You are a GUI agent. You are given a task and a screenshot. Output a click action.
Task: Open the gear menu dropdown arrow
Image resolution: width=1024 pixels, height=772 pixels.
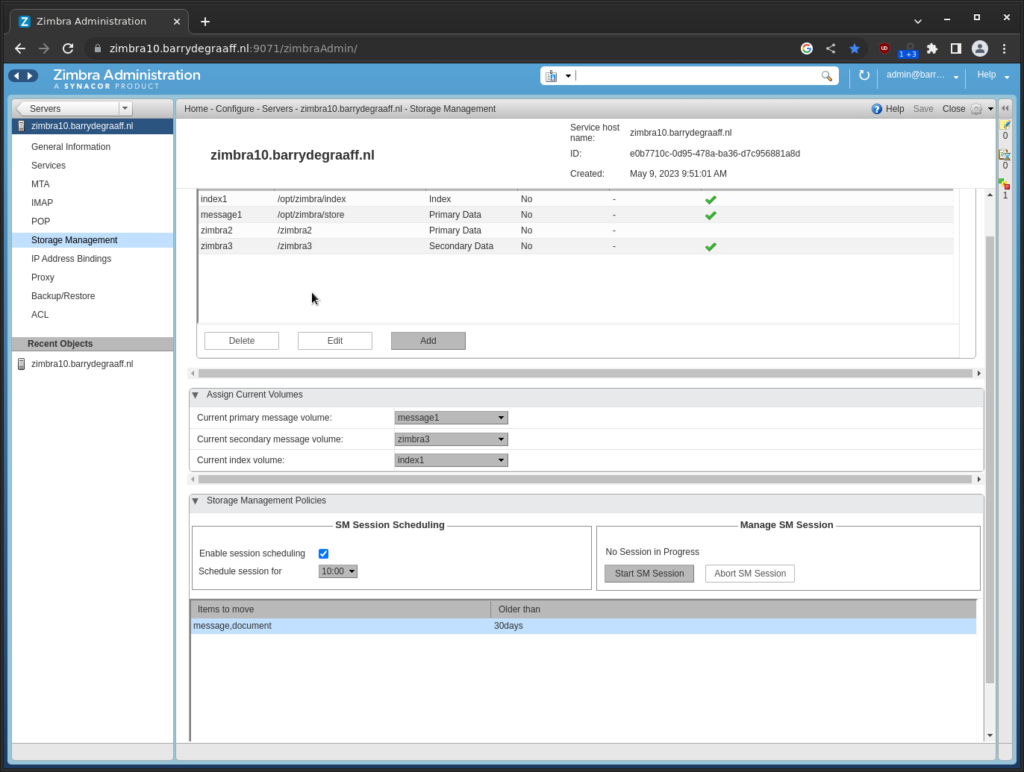click(x=991, y=109)
